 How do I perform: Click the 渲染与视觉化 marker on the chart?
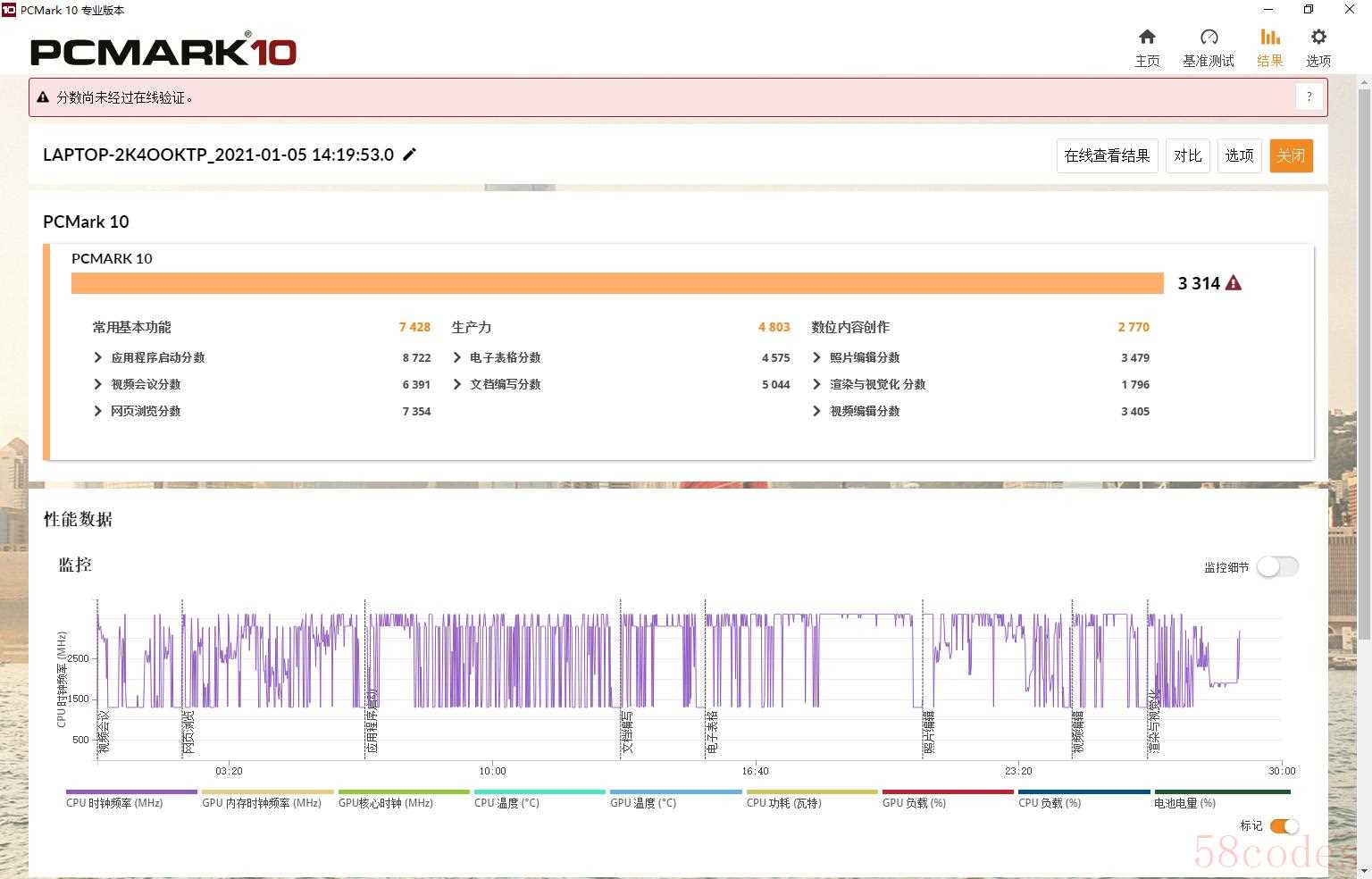coord(1154,721)
